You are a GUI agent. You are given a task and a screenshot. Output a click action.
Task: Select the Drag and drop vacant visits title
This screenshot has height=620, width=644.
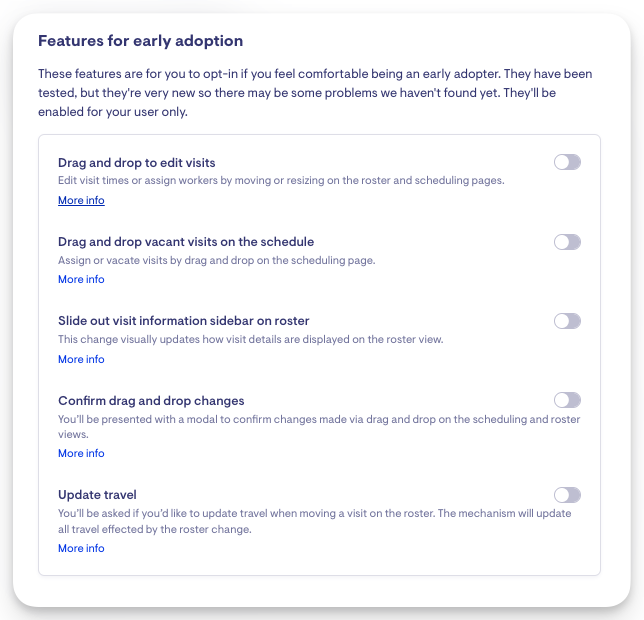[x=186, y=242]
